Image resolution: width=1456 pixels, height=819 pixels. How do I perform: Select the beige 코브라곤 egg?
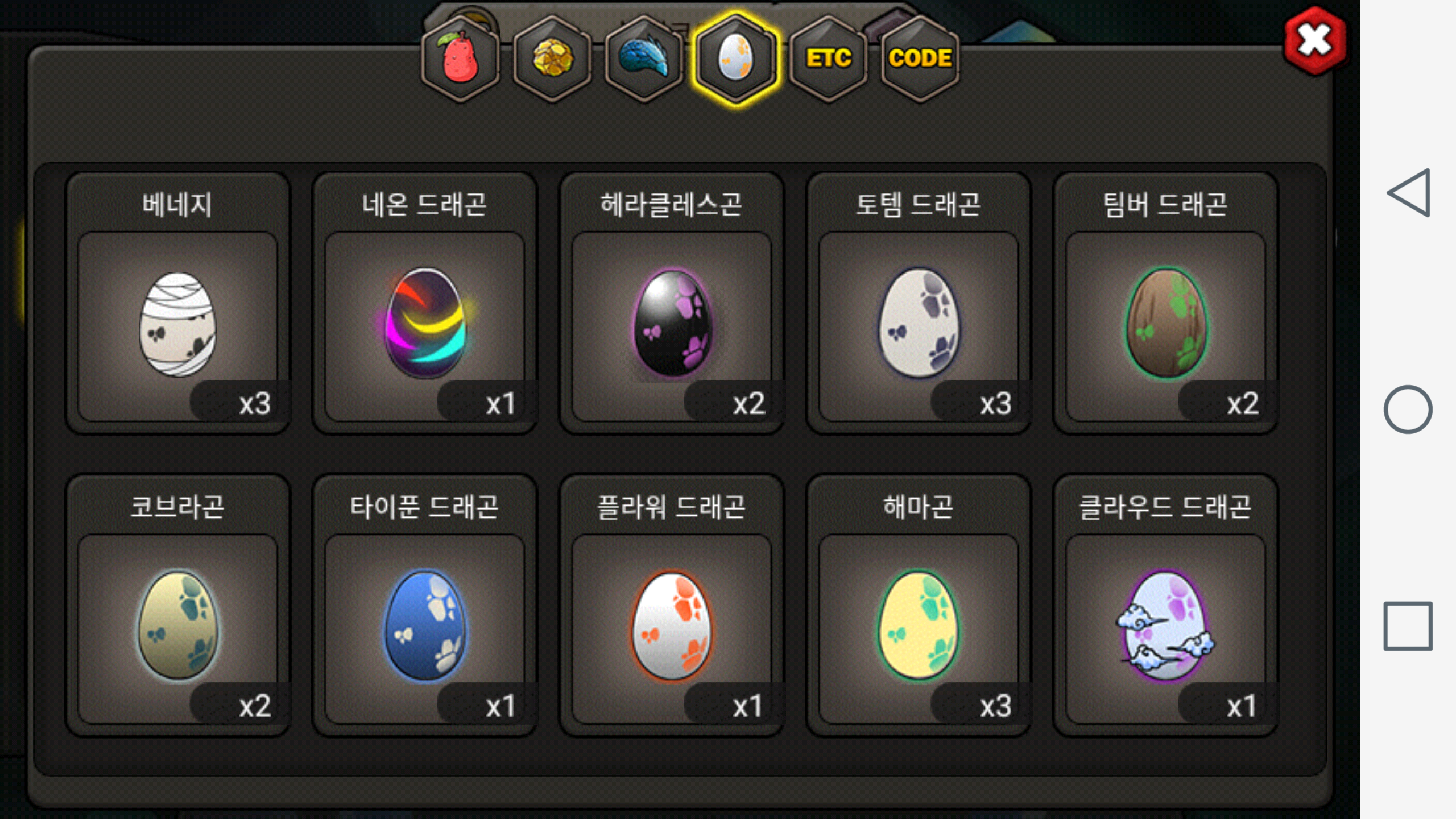[178, 606]
